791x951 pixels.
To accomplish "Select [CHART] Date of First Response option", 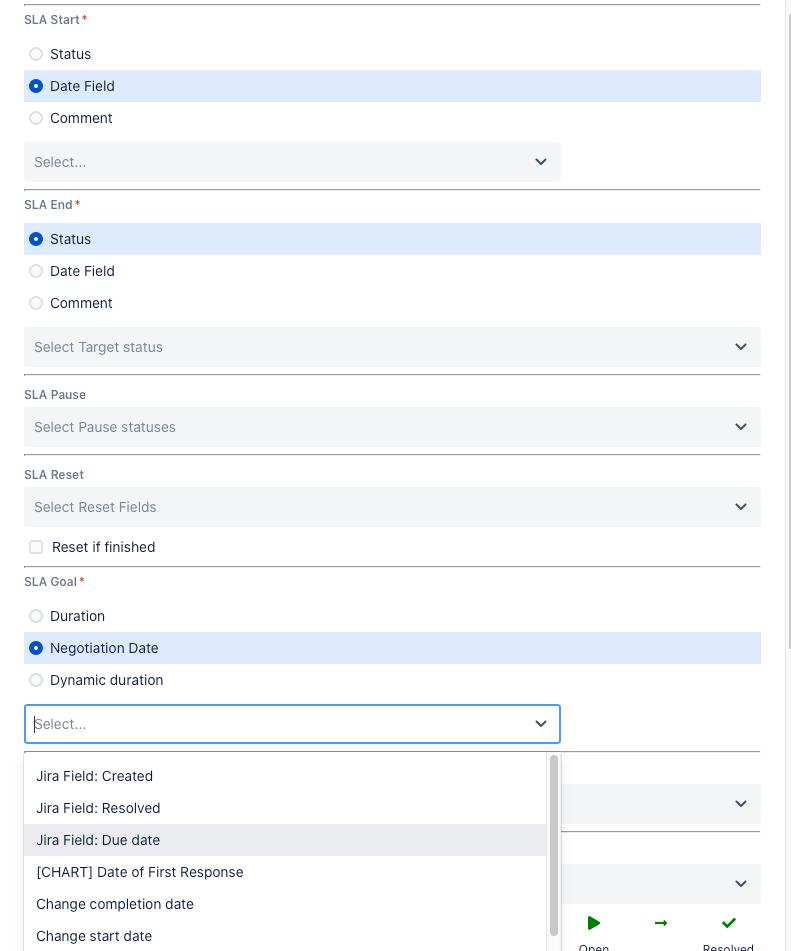I will click(140, 872).
